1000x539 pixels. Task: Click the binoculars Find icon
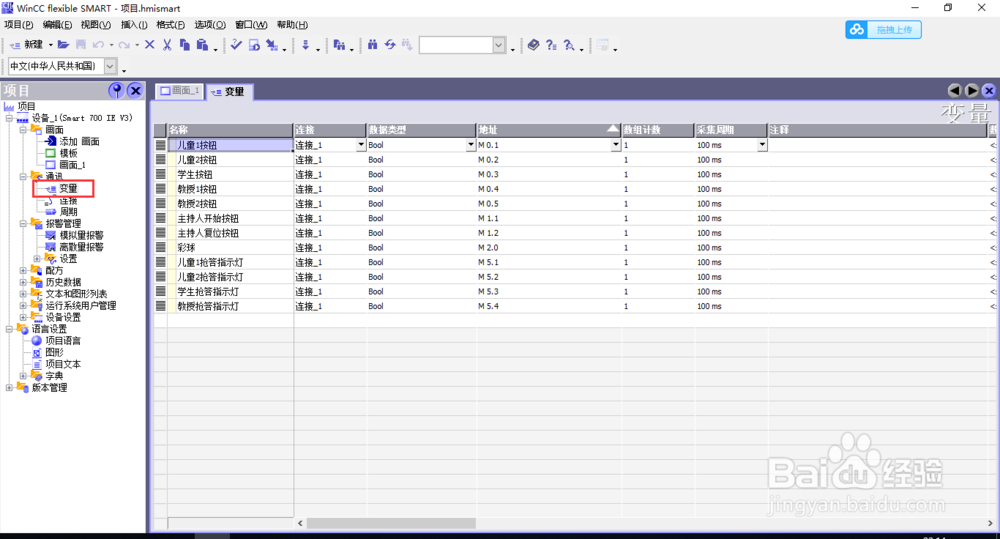(372, 45)
